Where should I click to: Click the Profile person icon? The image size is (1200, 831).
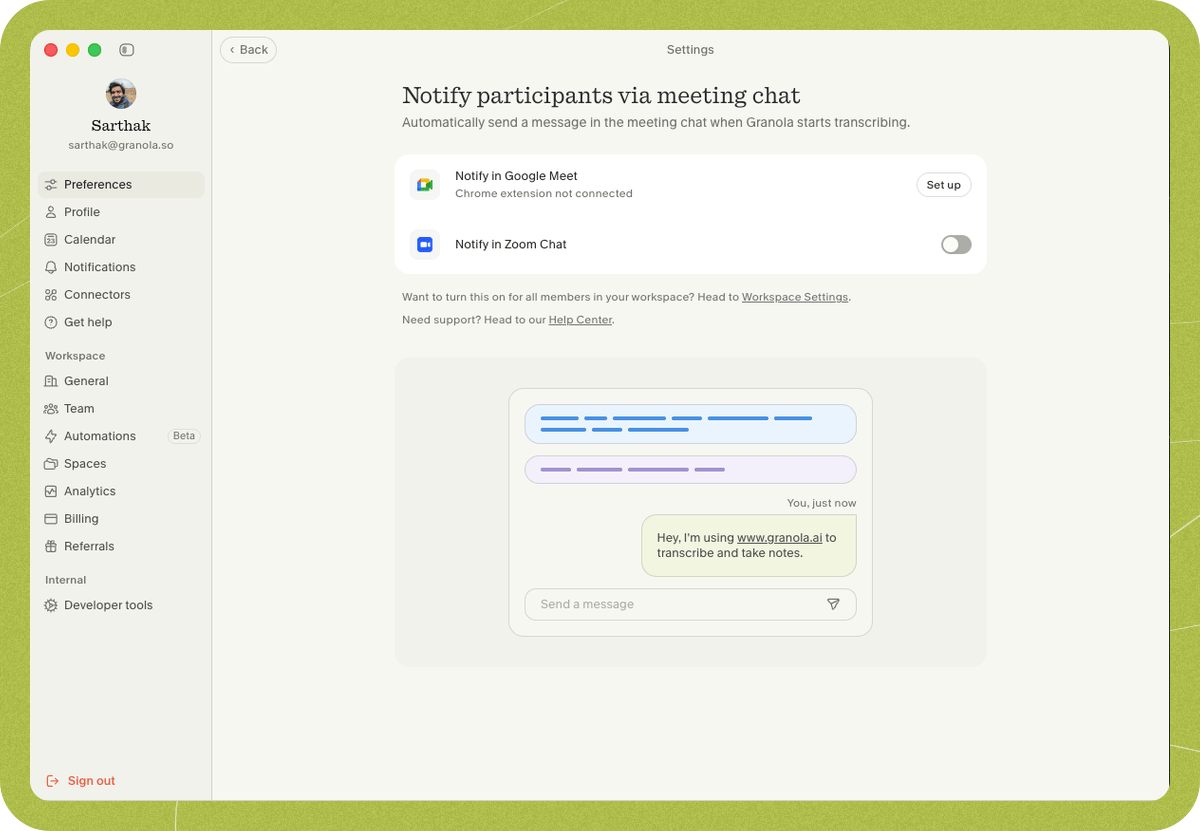click(x=51, y=212)
